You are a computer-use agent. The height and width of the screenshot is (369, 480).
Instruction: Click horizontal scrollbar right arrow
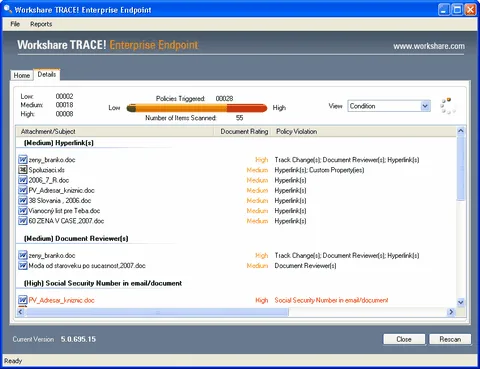click(451, 312)
